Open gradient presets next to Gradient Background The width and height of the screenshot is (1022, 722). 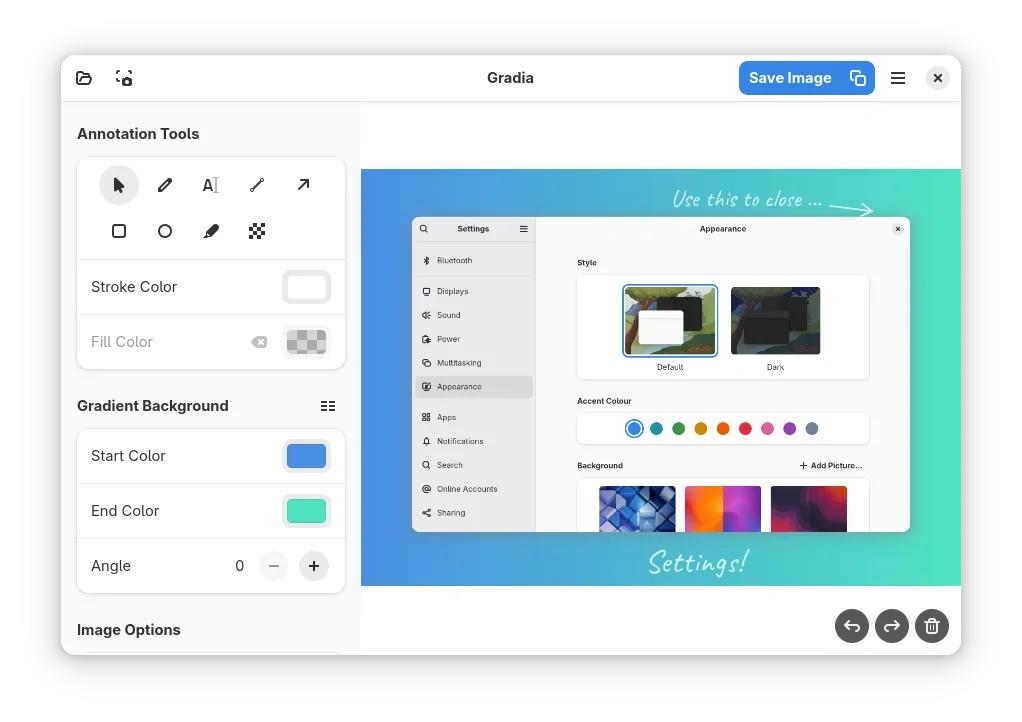point(328,406)
